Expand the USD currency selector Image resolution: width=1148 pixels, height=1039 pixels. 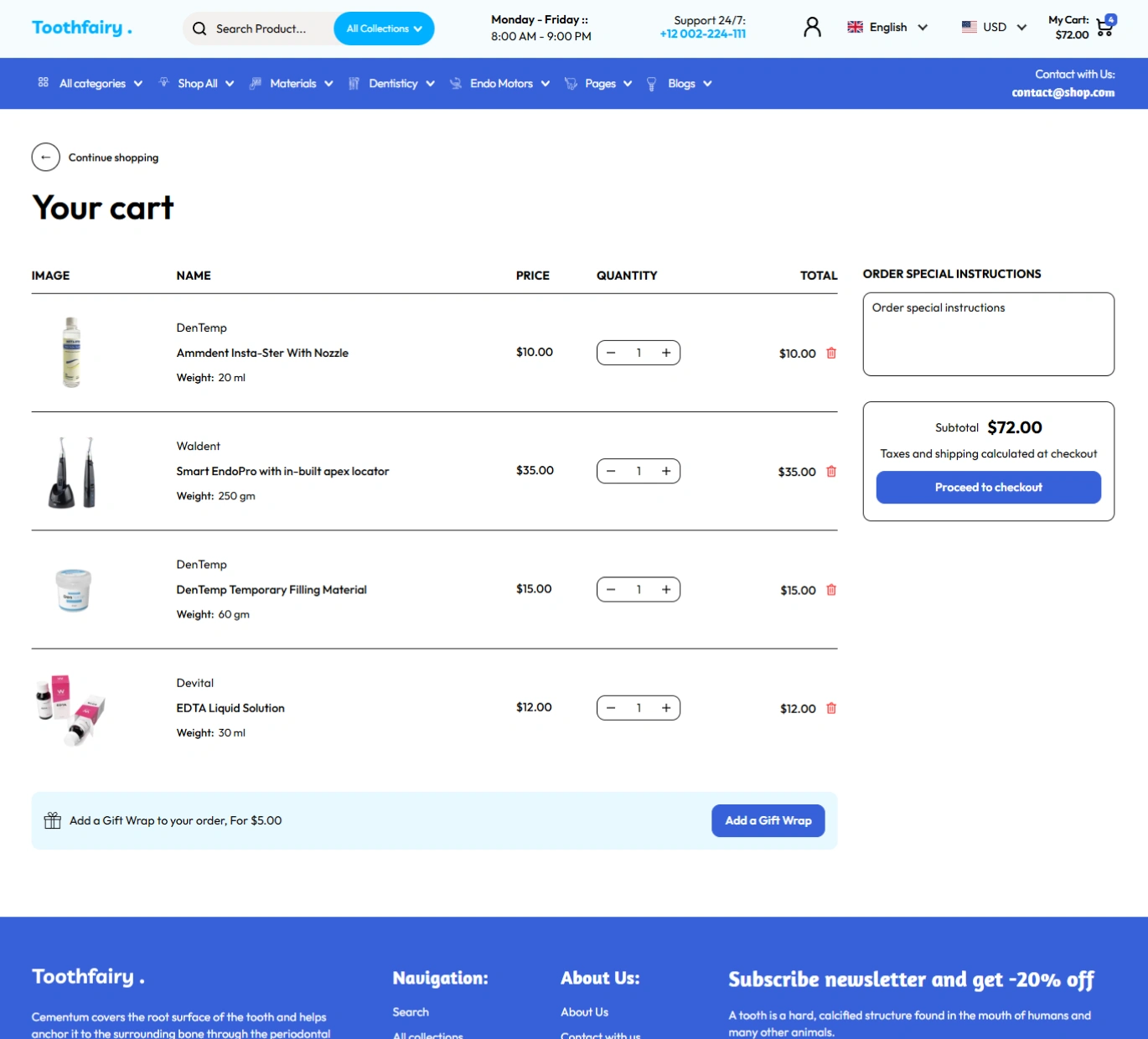coord(995,27)
